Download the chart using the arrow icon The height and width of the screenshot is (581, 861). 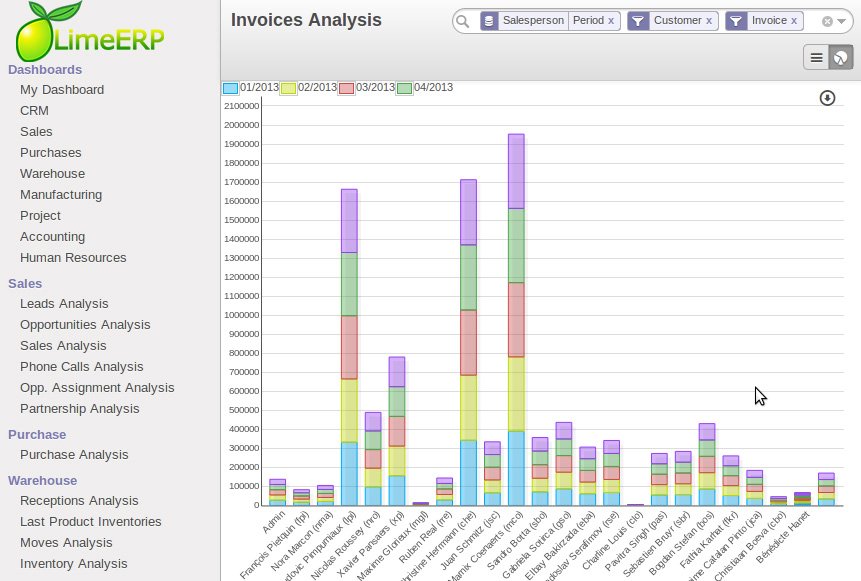827,98
